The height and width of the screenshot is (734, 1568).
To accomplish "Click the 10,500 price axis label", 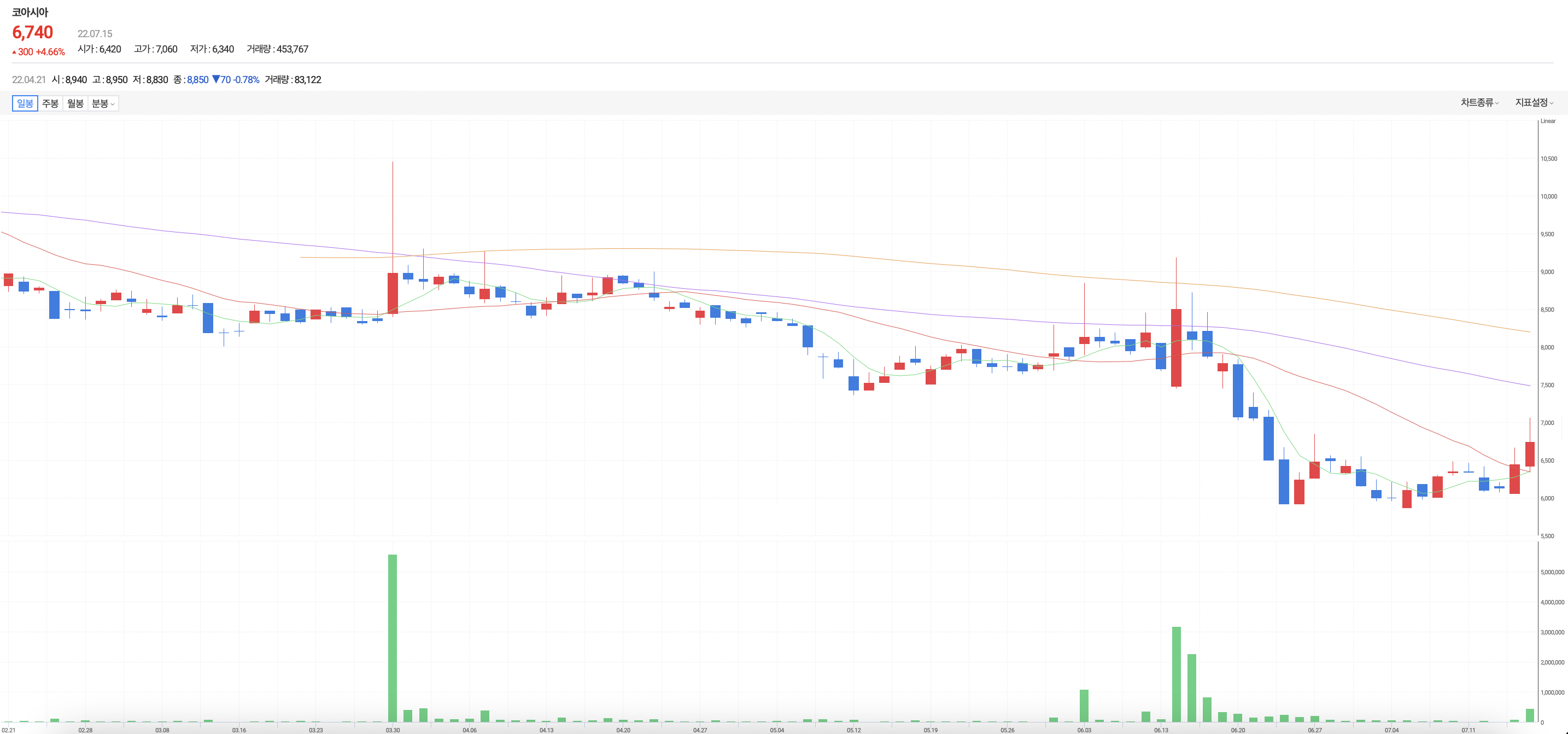I will coord(1548,159).
